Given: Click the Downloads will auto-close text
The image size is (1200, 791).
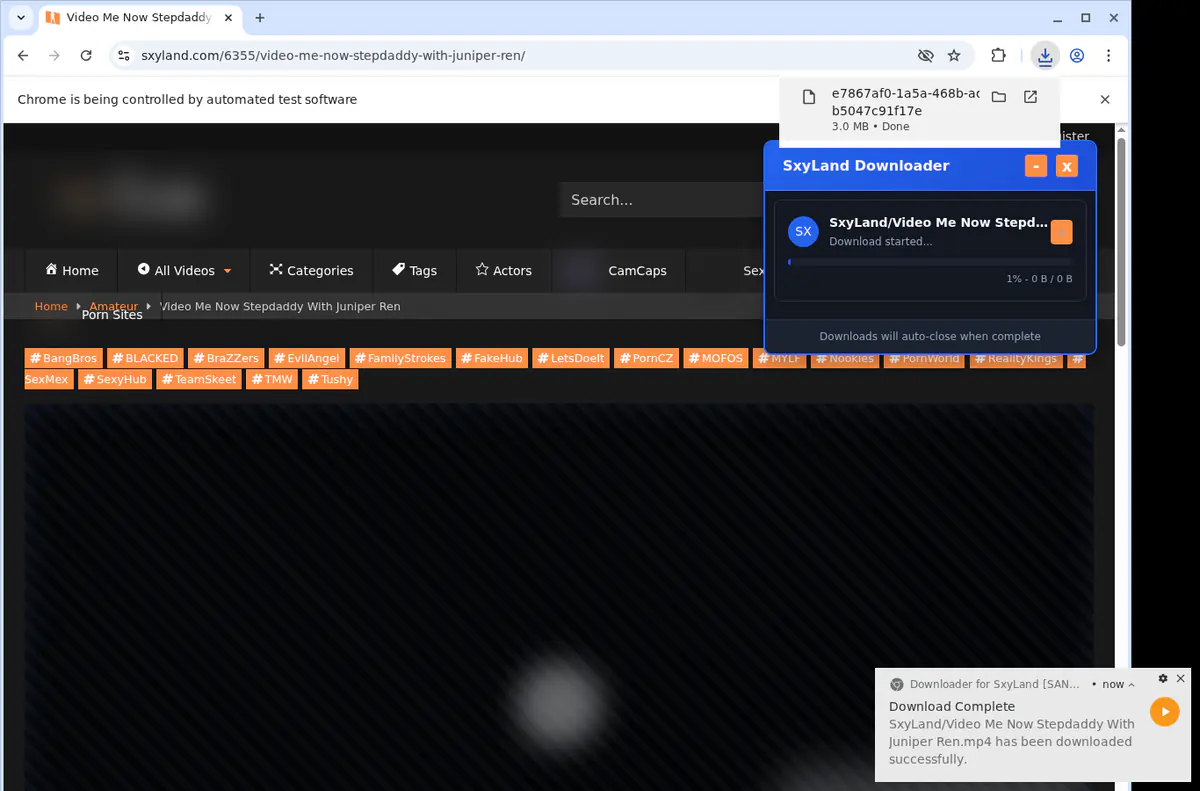Looking at the screenshot, I should pyautogui.click(x=930, y=336).
